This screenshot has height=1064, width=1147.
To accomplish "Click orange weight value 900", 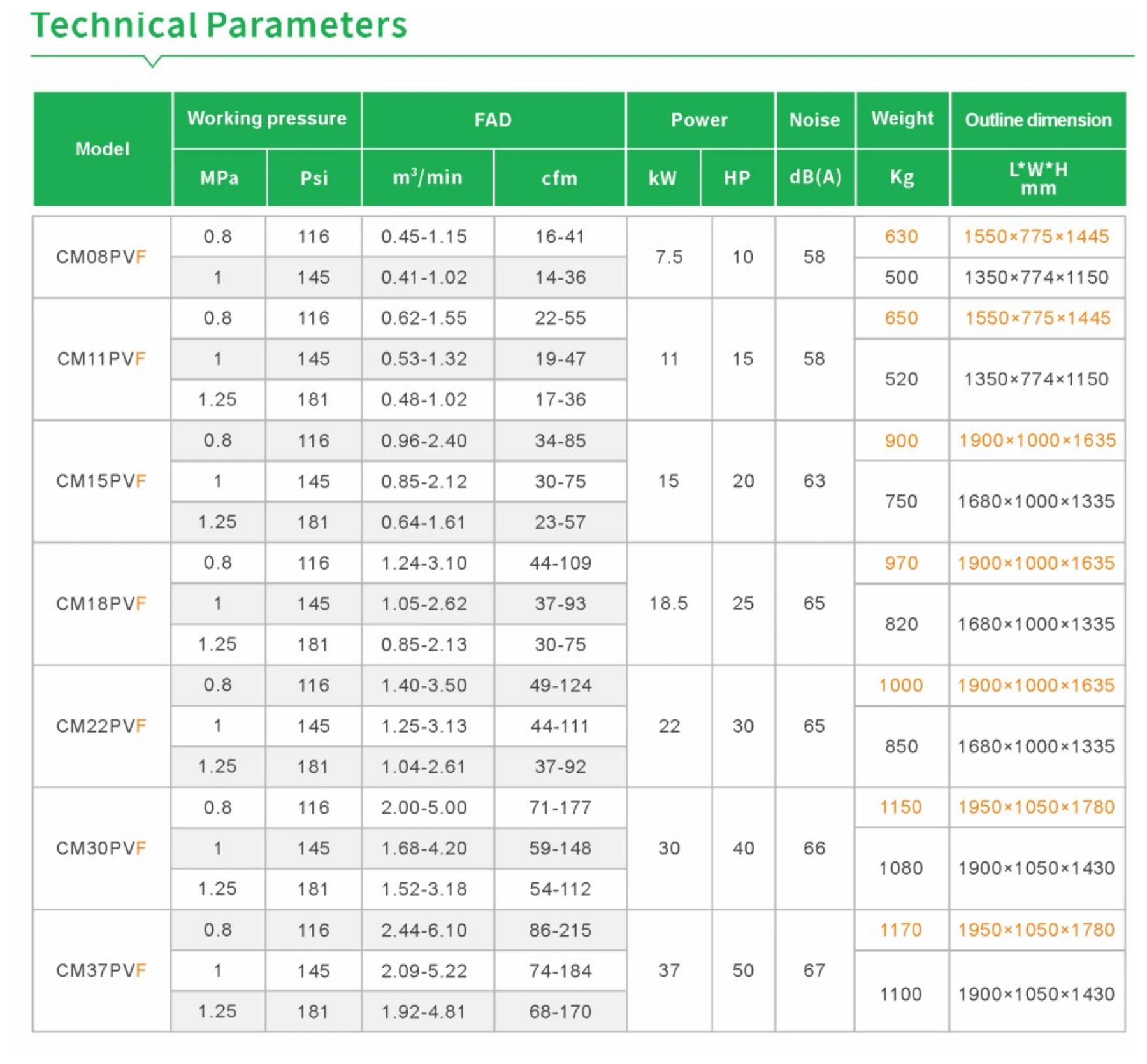I will pos(901,441).
